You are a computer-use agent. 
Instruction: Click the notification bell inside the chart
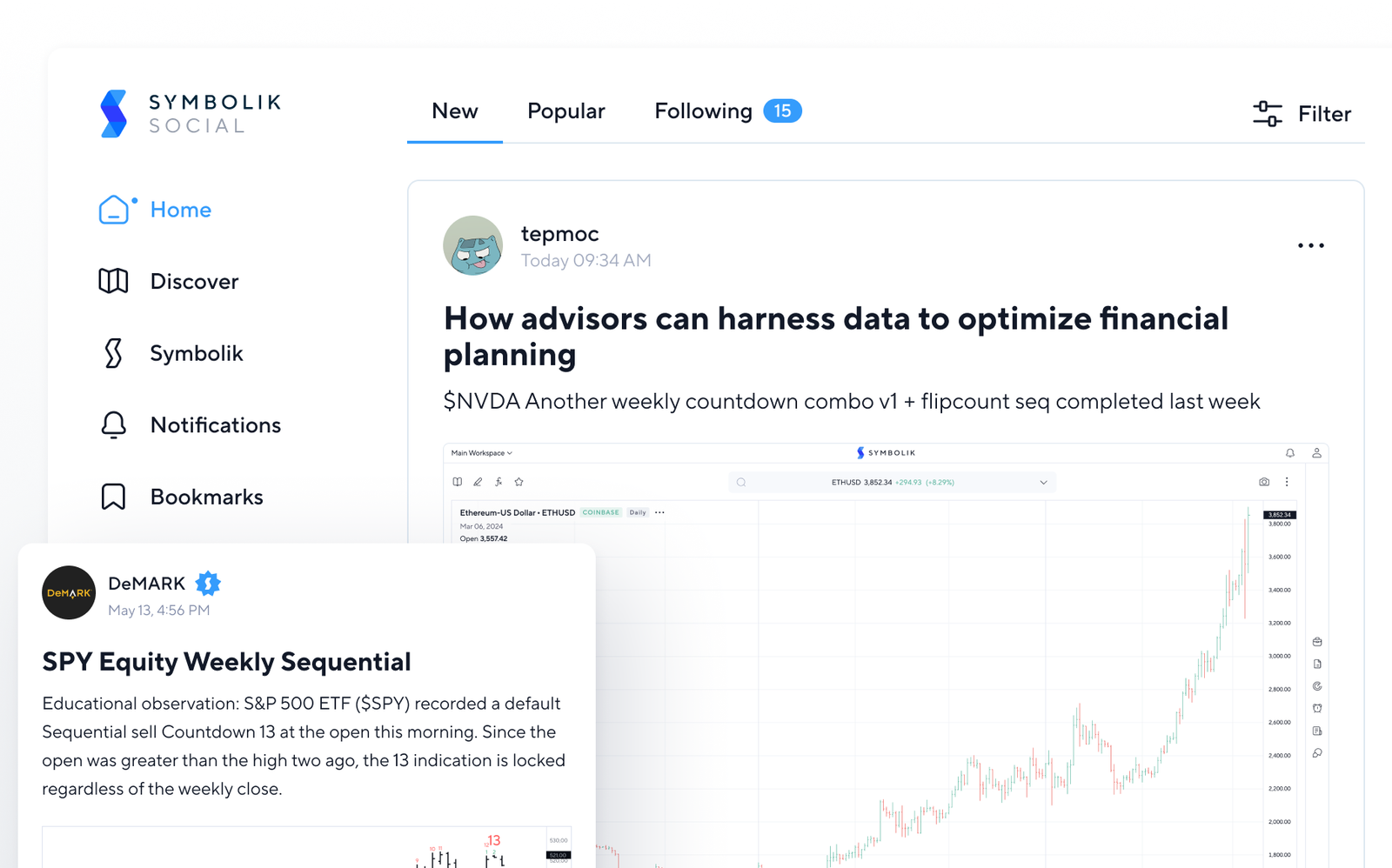1289,453
